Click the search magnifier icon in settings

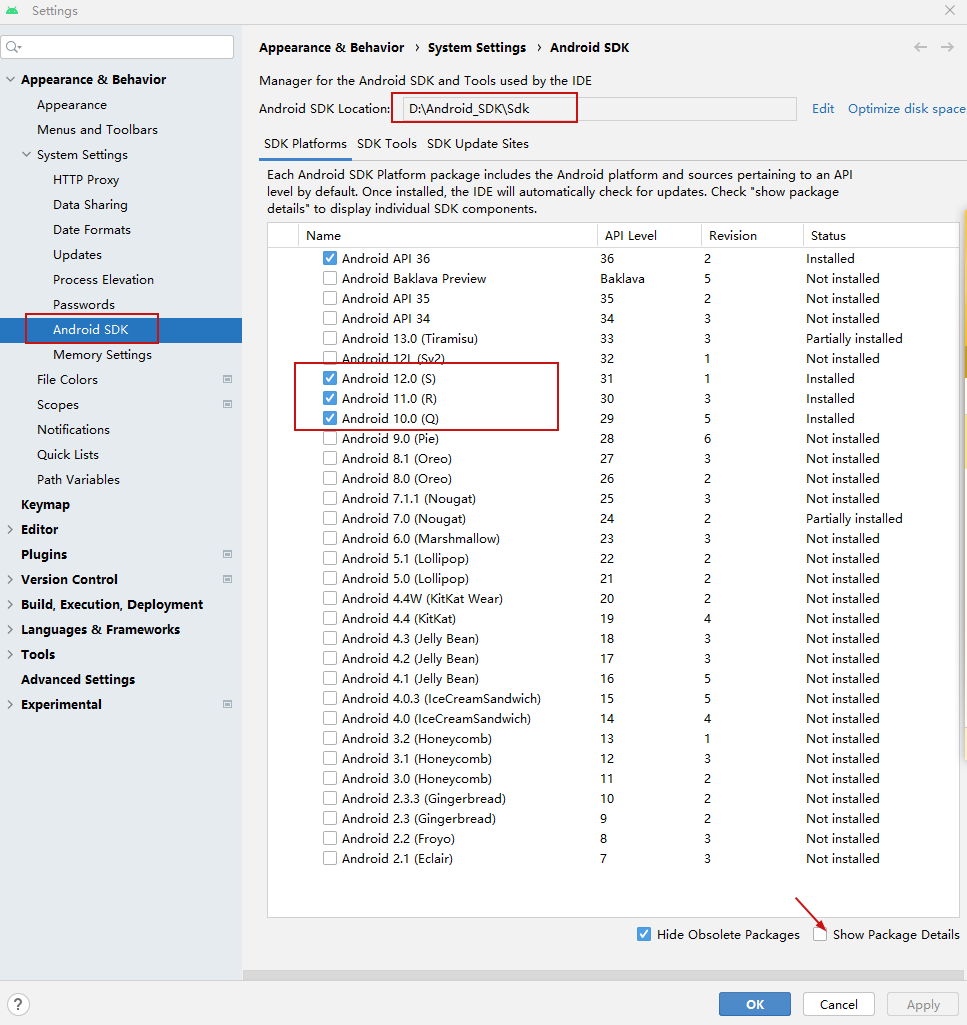coord(12,47)
